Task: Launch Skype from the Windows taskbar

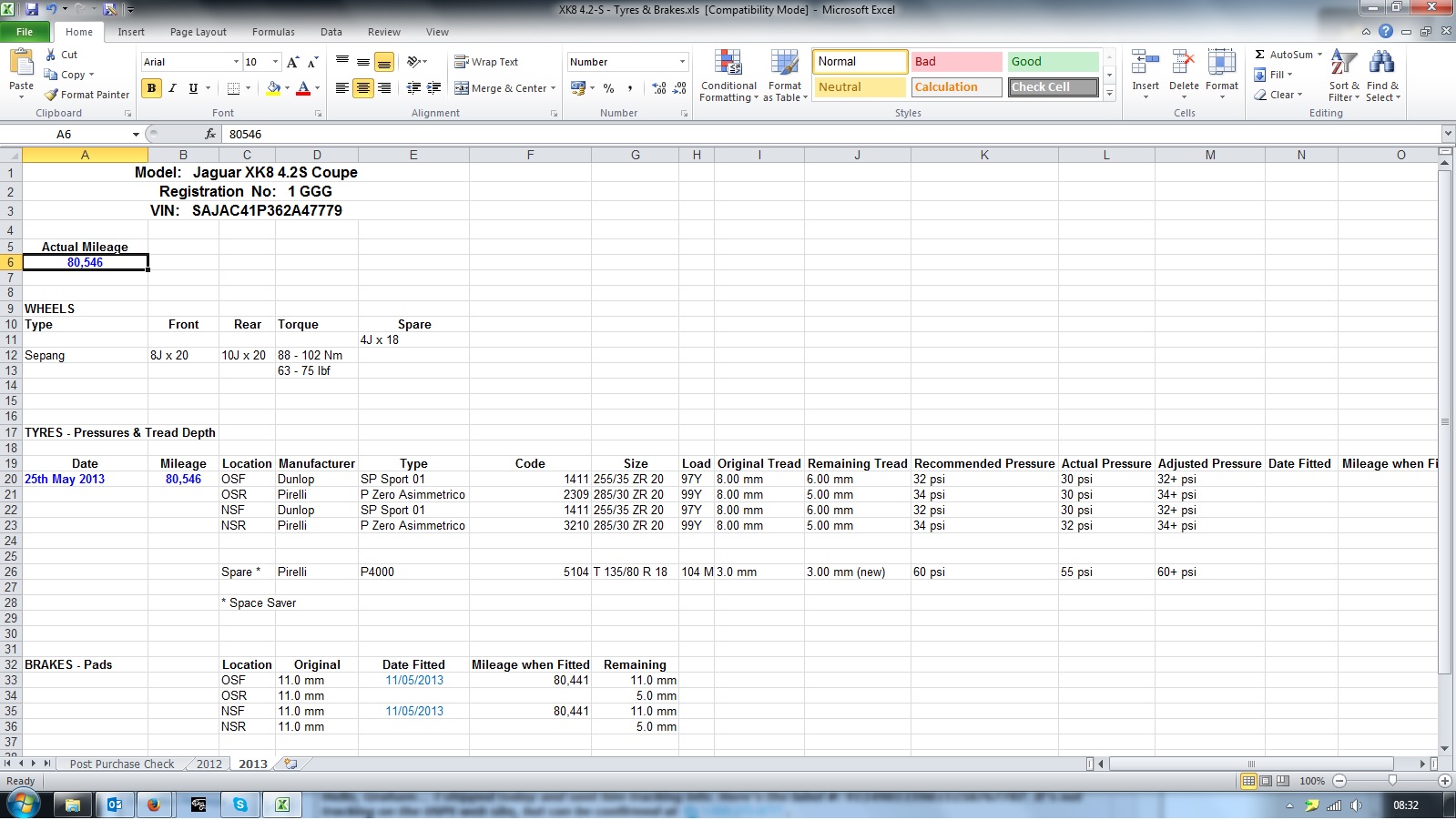Action: tap(240, 805)
